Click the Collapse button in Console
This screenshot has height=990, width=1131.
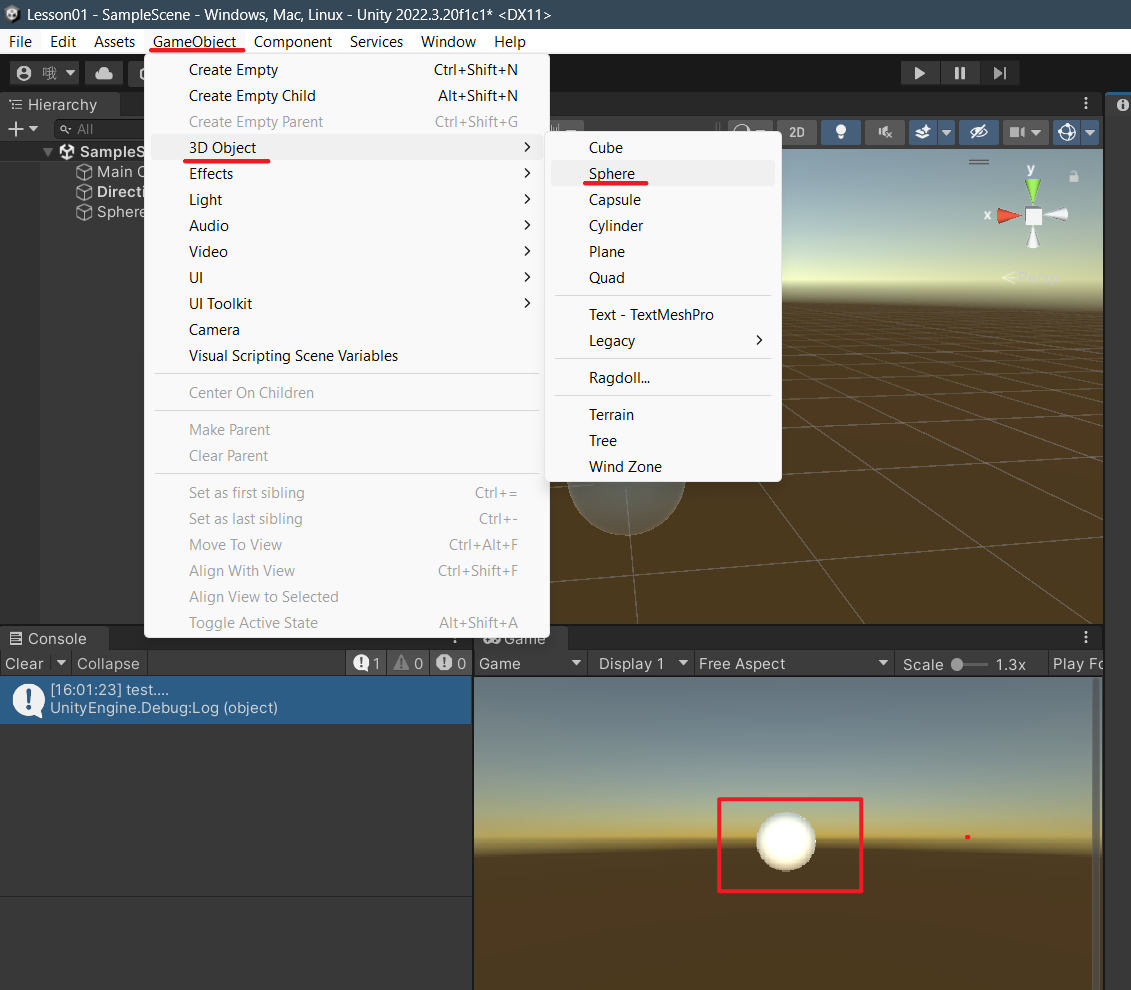108,664
